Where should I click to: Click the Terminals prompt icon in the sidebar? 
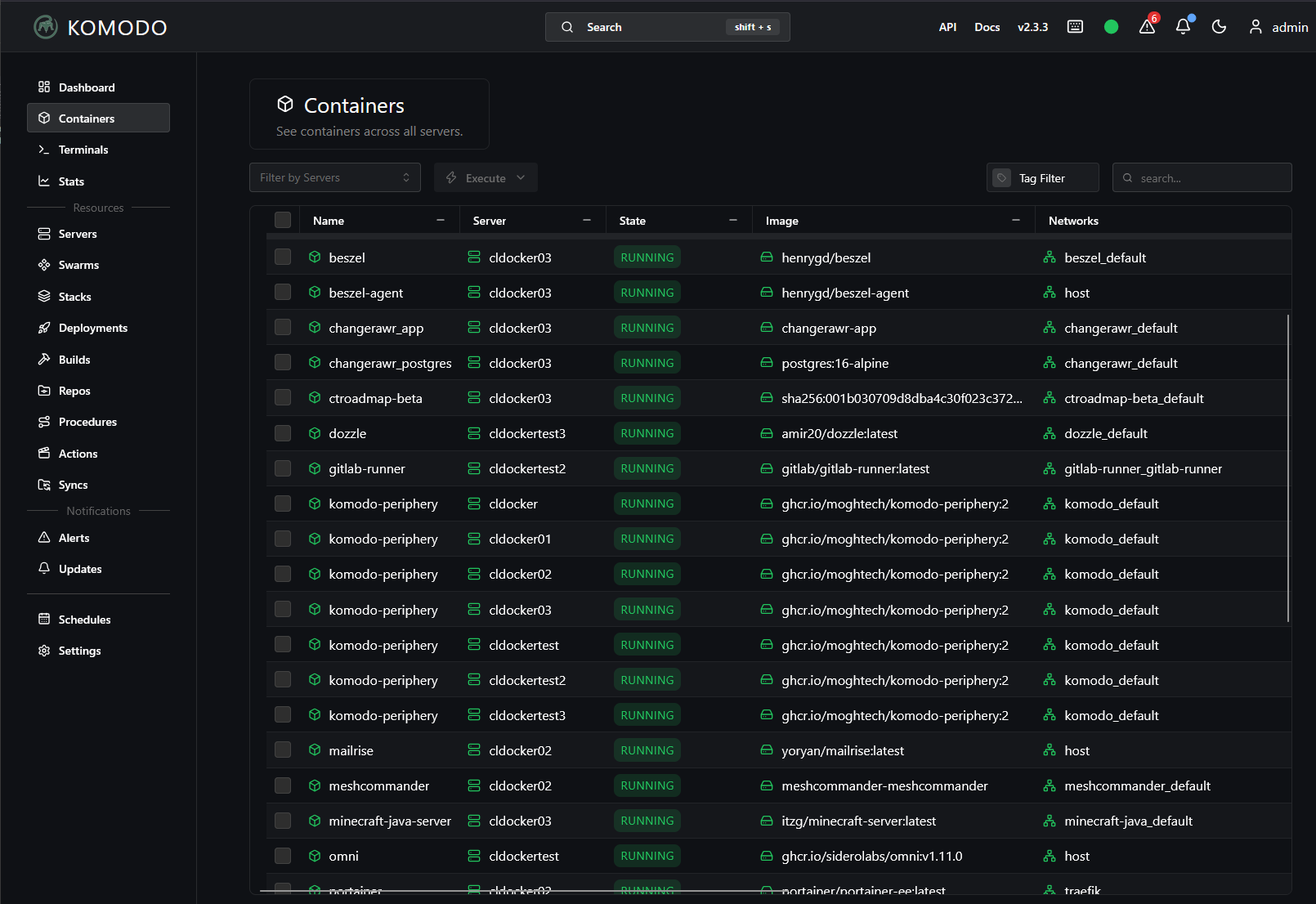[x=44, y=150]
